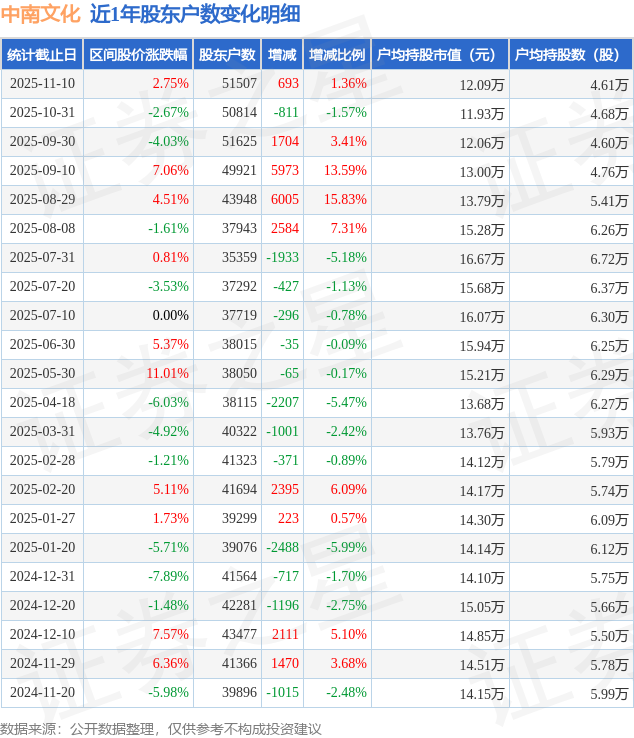Select the 股东户数 column header
634x738 pixels.
[227, 55]
